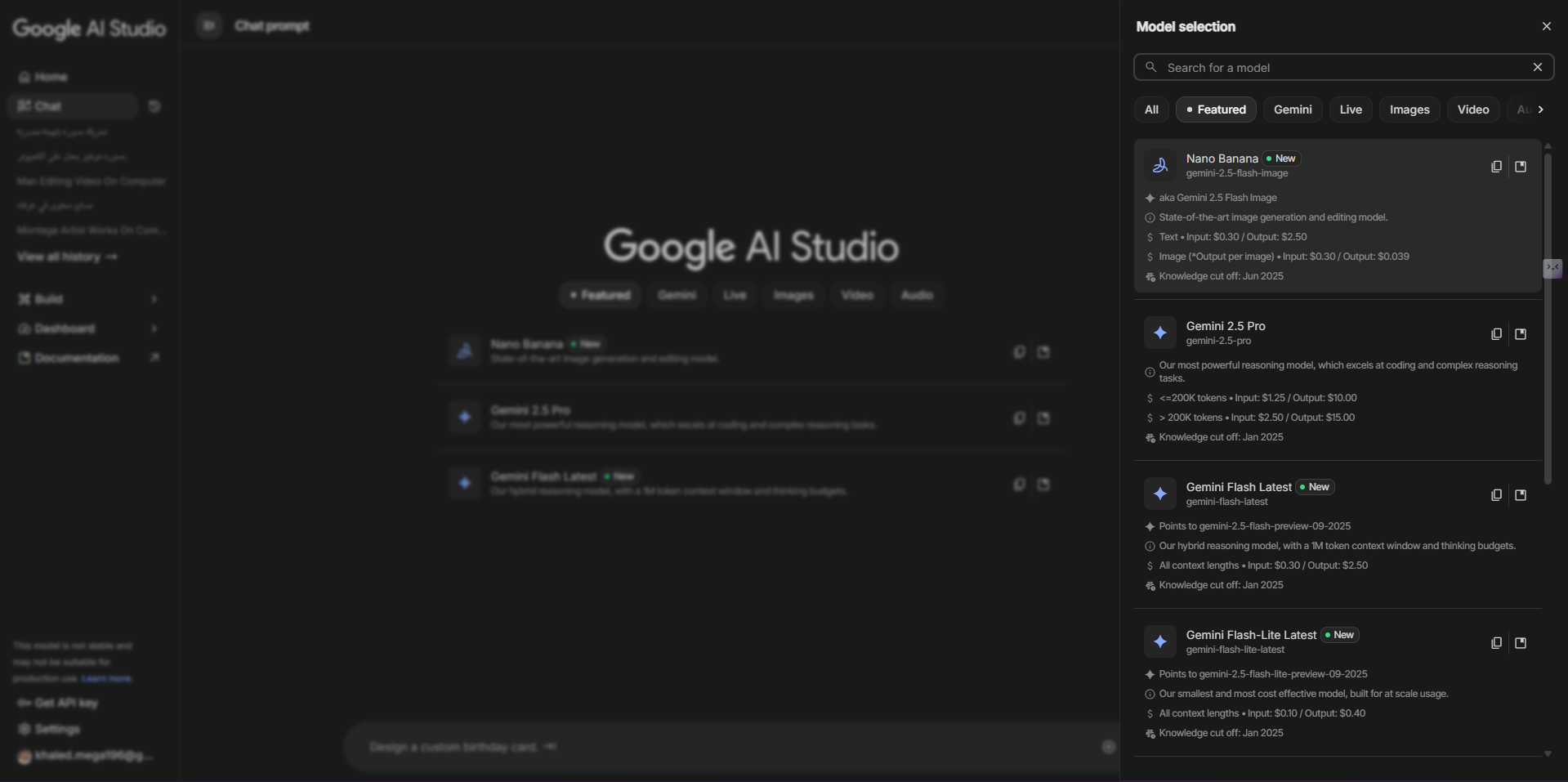Copy the gemini-2.5-pro model ID
This screenshot has height=782, width=1568.
coord(1496,334)
